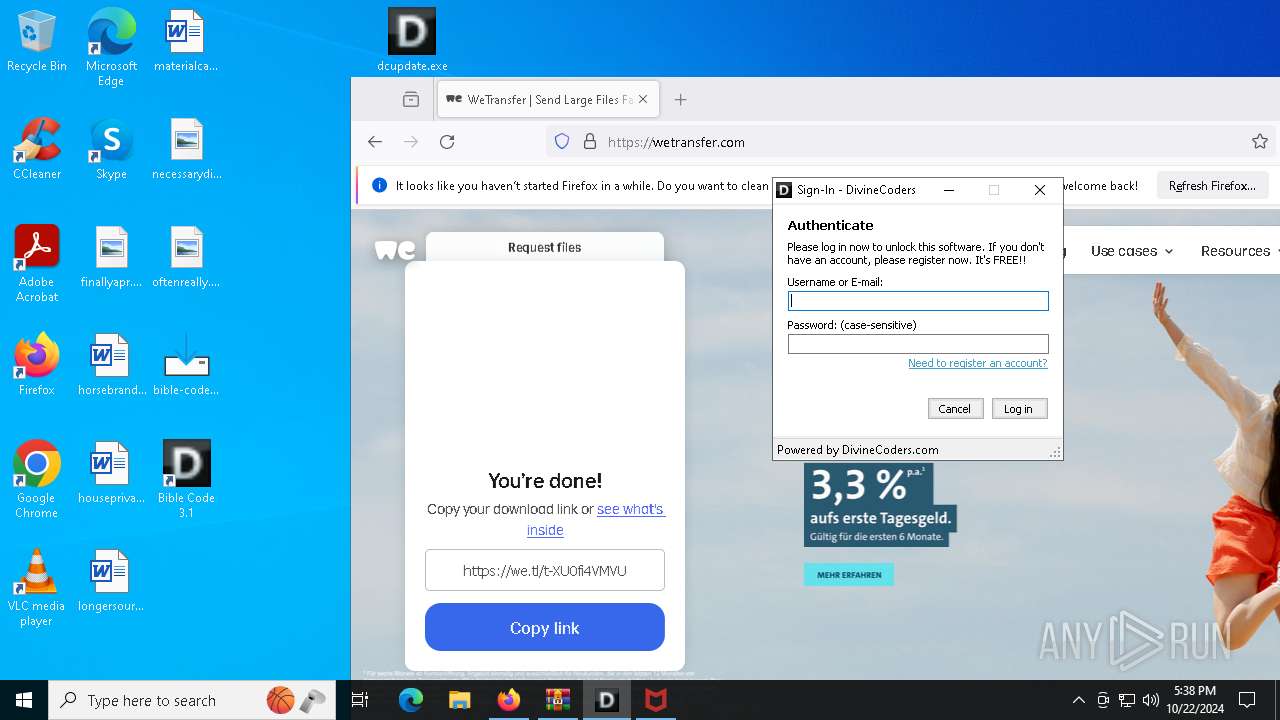Close the WeTransfer tab
This screenshot has width=1280, height=720.
pos(643,99)
